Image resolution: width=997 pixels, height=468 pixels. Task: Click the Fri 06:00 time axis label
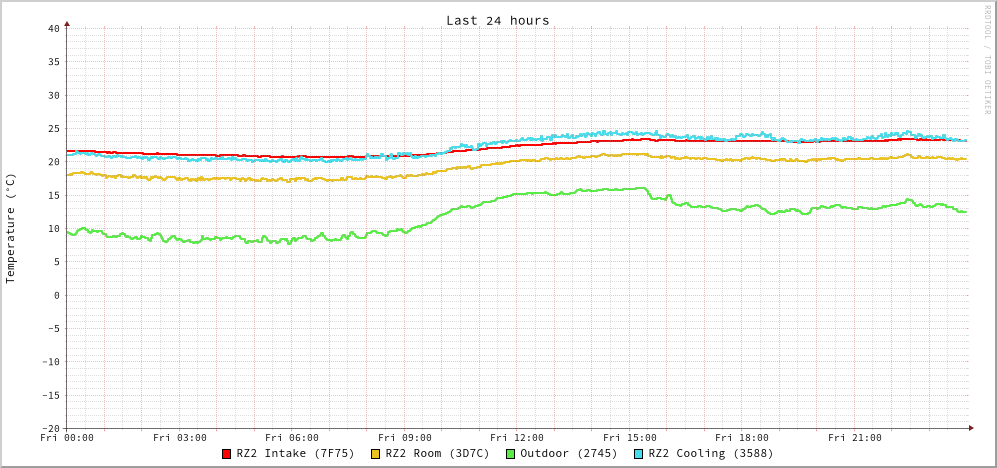point(292,438)
